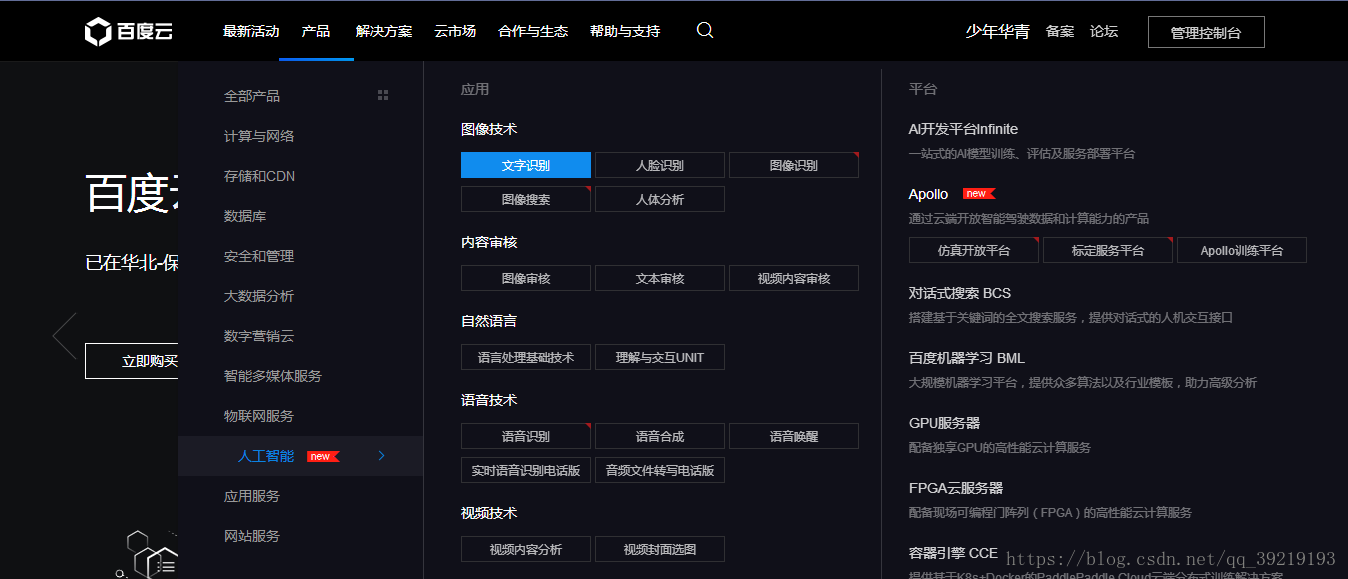Image resolution: width=1348 pixels, height=579 pixels.
Task: Open 百度机器学习 BML link
Action: (967, 358)
